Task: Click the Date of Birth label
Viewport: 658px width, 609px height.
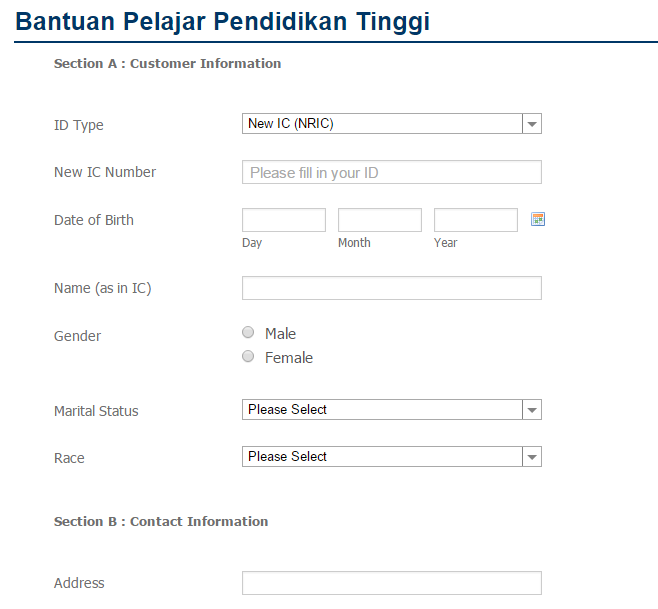Action: pyautogui.click(x=94, y=220)
